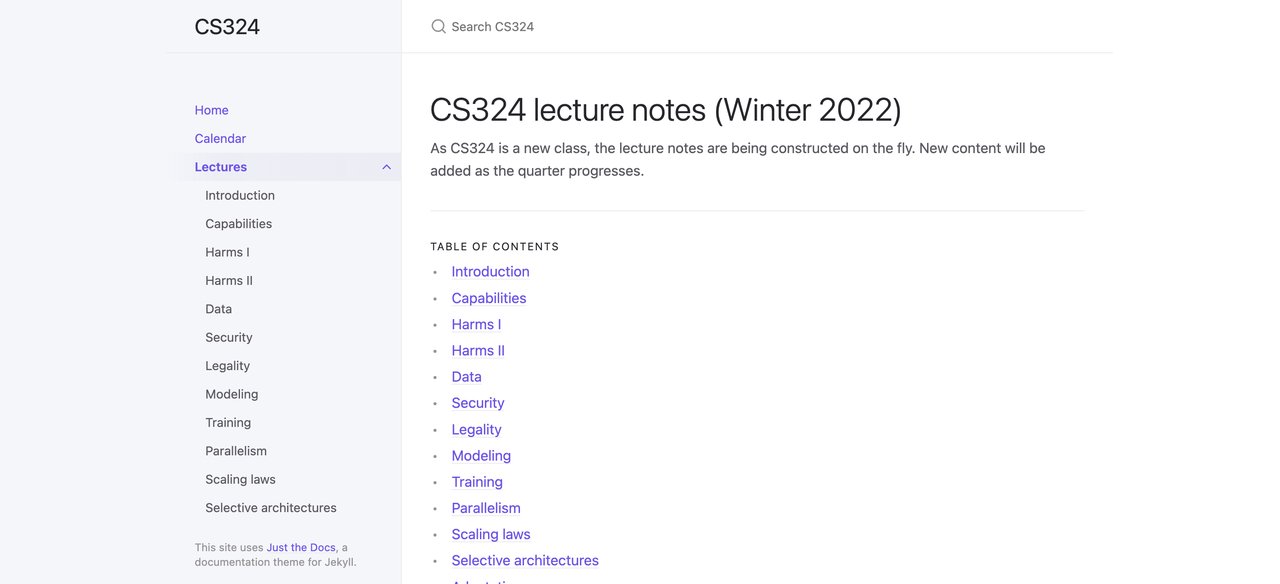Open Data link in table of contents
The height and width of the screenshot is (584, 1280).
(467, 377)
